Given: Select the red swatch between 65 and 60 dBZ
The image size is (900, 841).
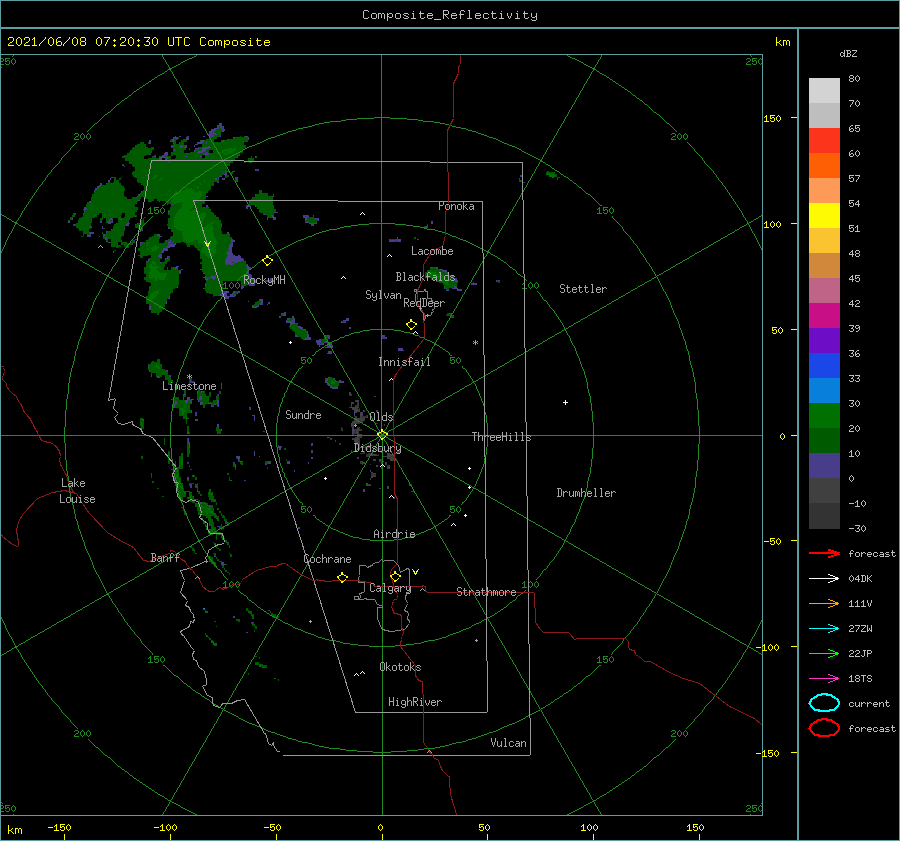Looking at the screenshot, I should [x=824, y=141].
